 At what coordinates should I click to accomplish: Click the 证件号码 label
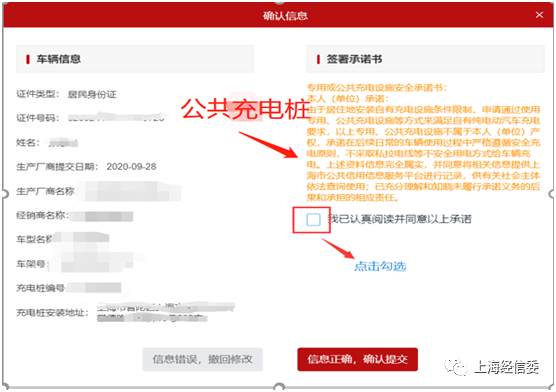(x=37, y=118)
